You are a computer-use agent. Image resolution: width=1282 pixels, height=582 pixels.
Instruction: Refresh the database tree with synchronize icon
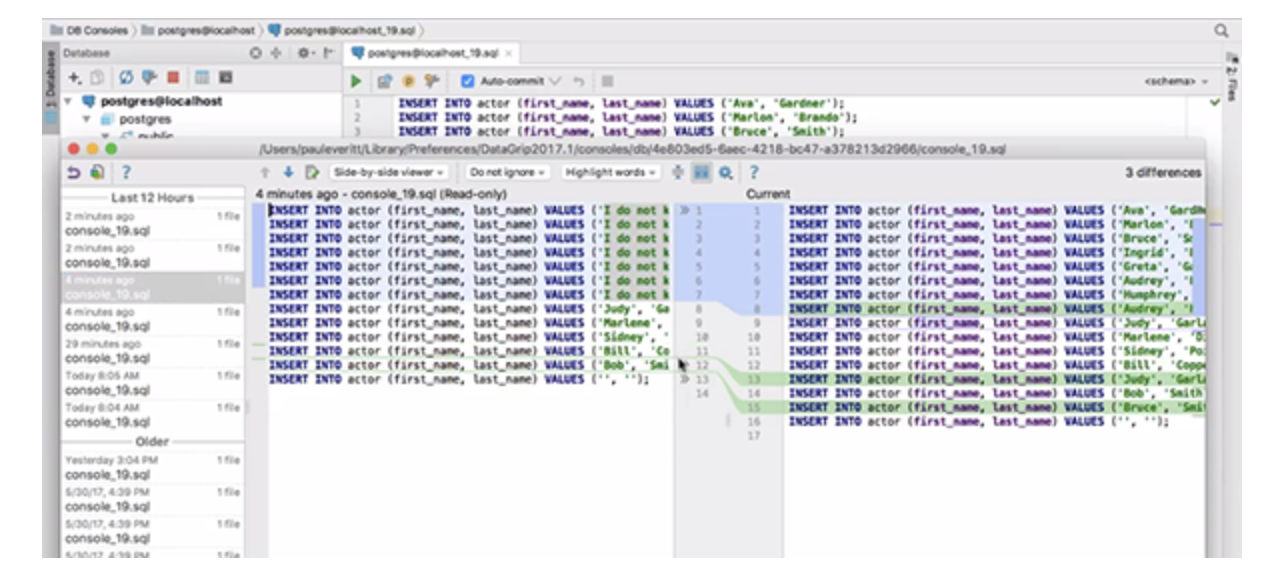128,76
